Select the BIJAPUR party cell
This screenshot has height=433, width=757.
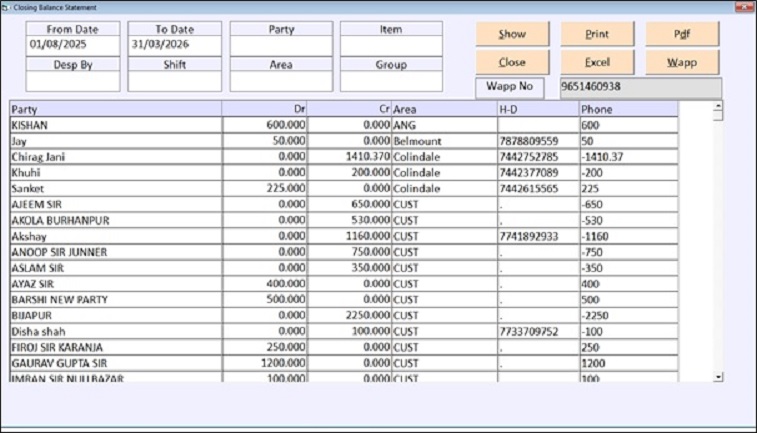pyautogui.click(x=116, y=315)
